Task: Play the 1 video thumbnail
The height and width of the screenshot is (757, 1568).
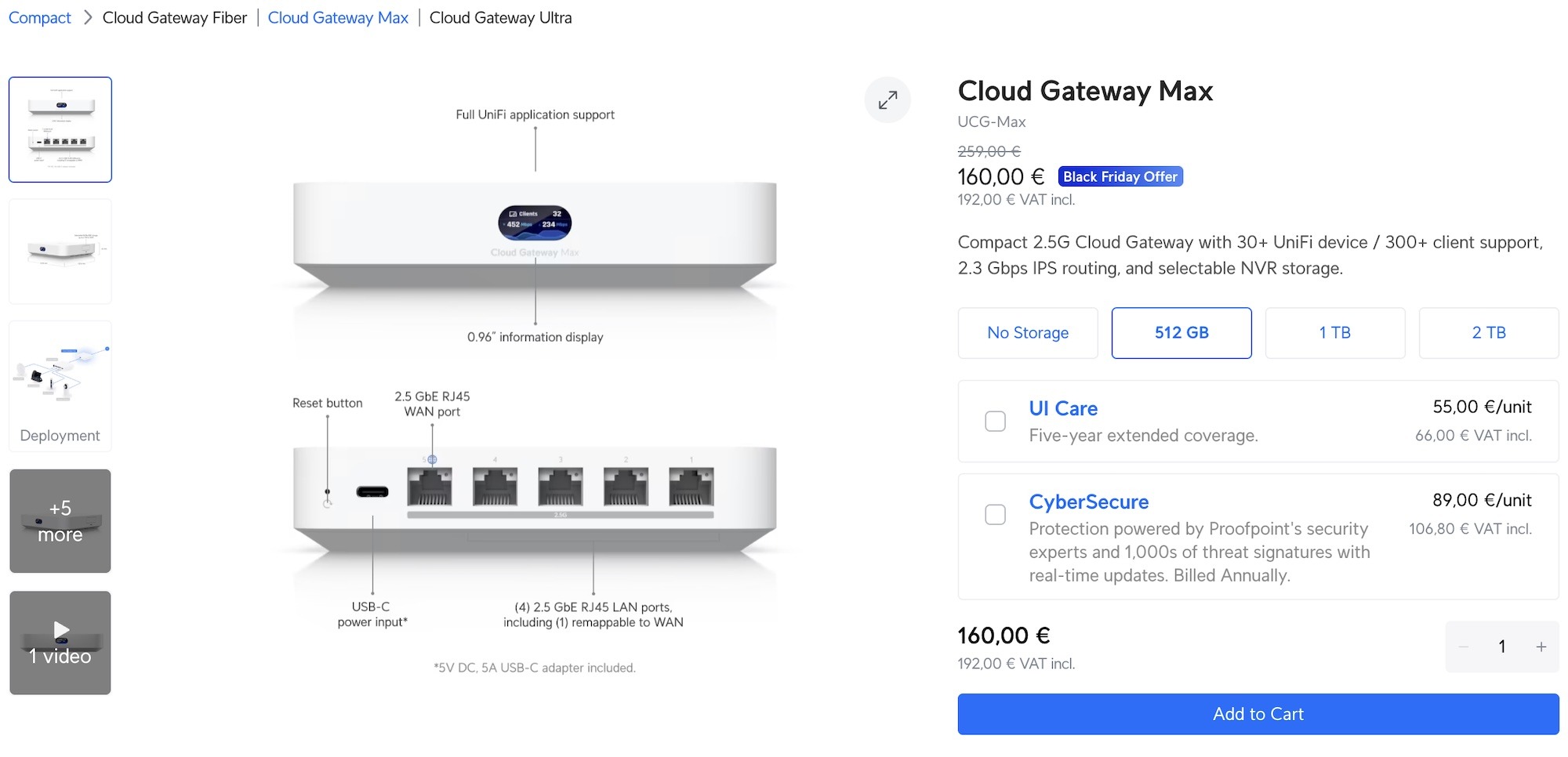Action: click(x=60, y=643)
